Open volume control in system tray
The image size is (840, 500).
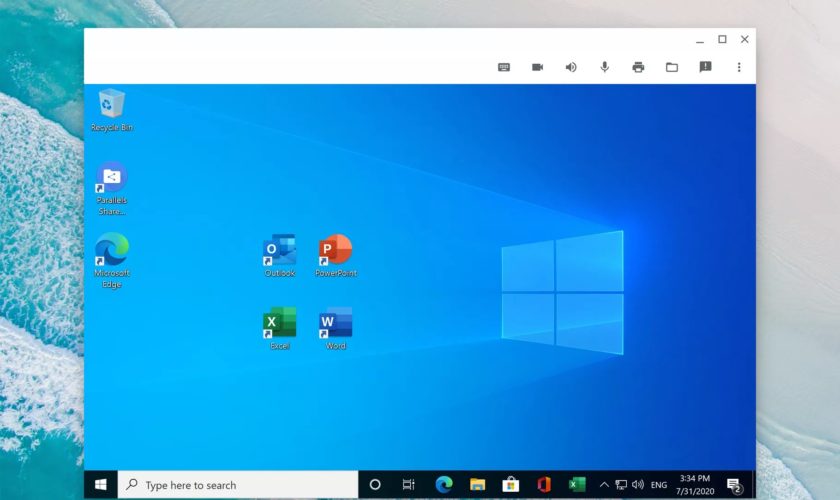point(638,485)
